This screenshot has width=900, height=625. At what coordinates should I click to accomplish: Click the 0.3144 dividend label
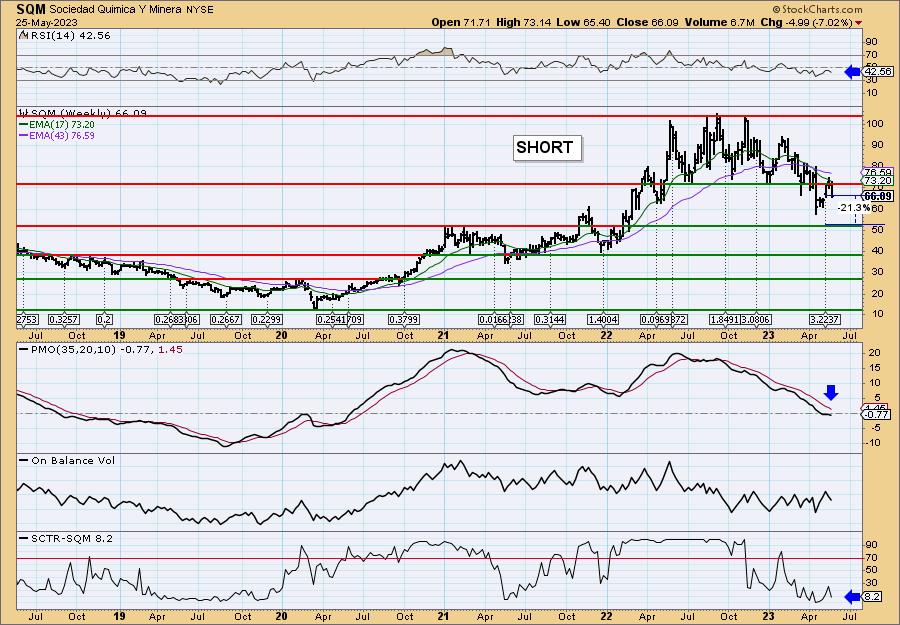(x=550, y=319)
